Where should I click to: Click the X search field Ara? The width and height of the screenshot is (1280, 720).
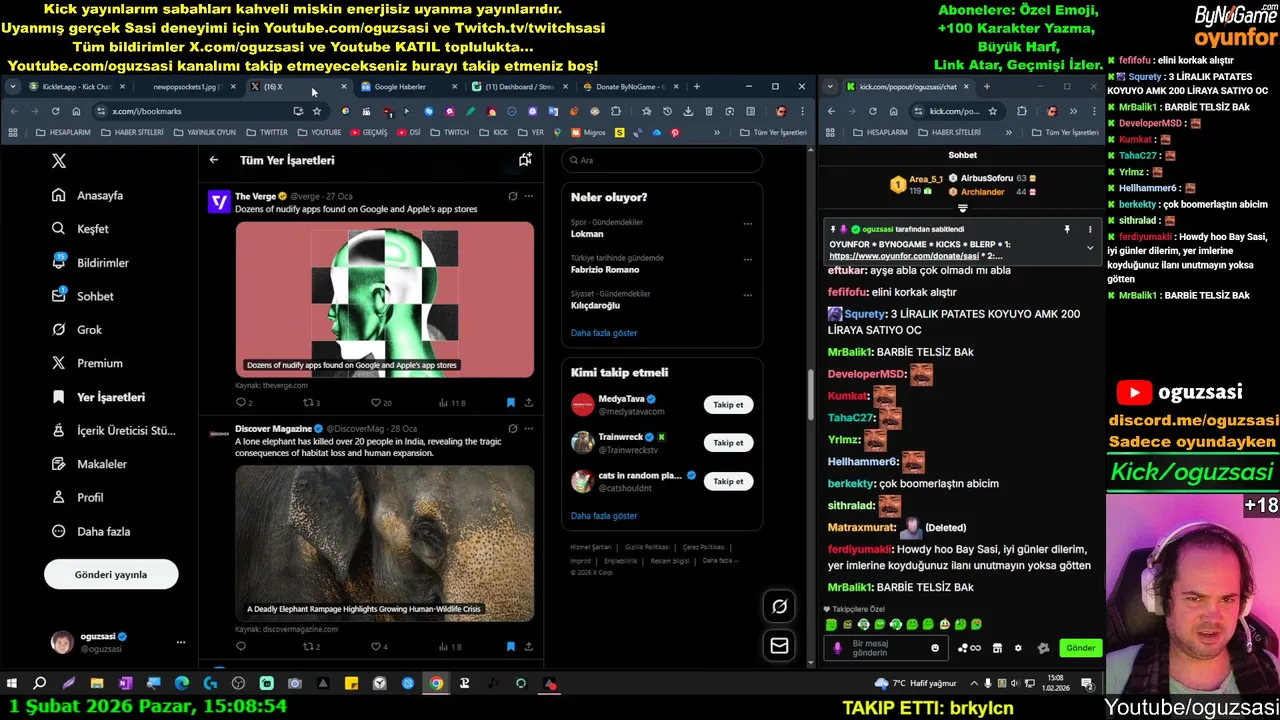pyautogui.click(x=662, y=160)
